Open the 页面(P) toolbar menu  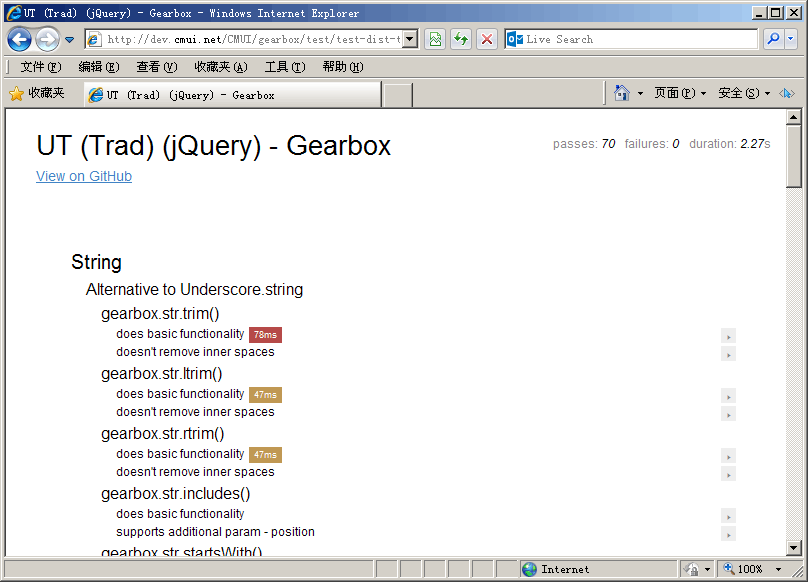coord(680,93)
